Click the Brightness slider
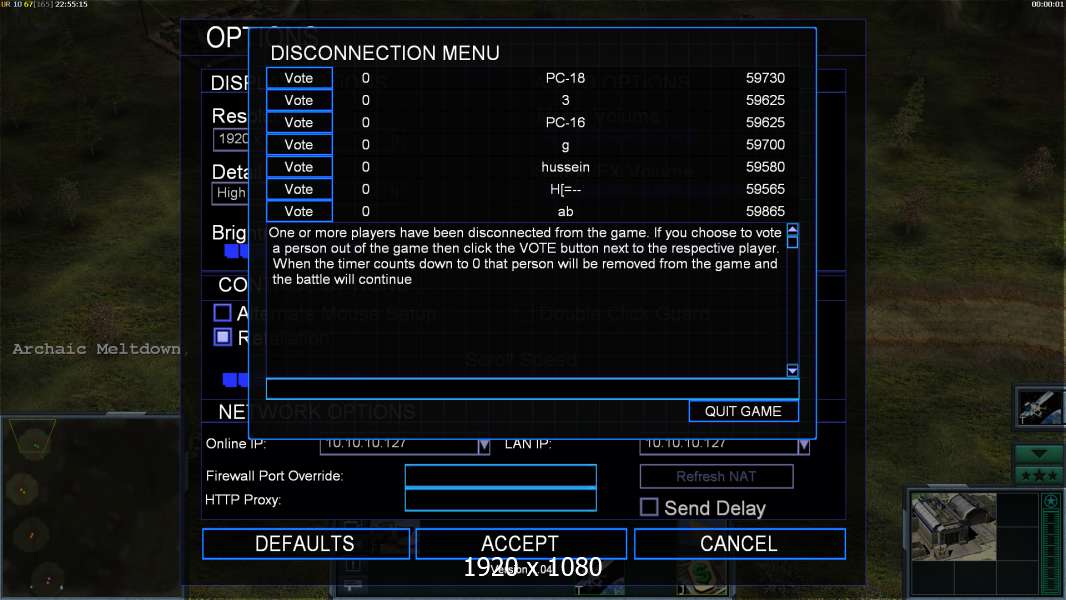This screenshot has width=1066, height=600. coord(236,251)
